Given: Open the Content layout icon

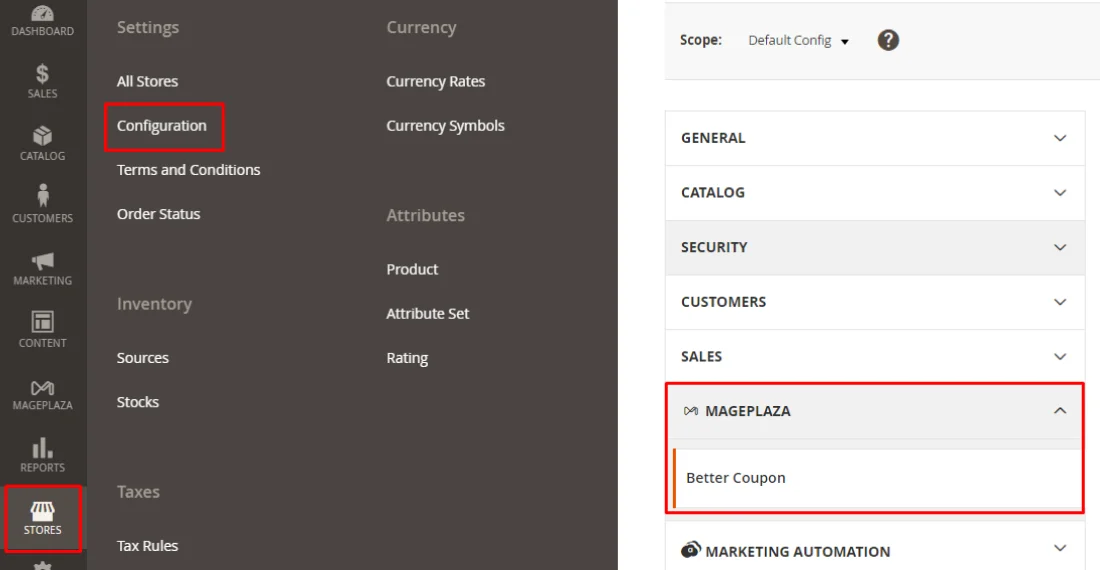Looking at the screenshot, I should tap(42, 322).
